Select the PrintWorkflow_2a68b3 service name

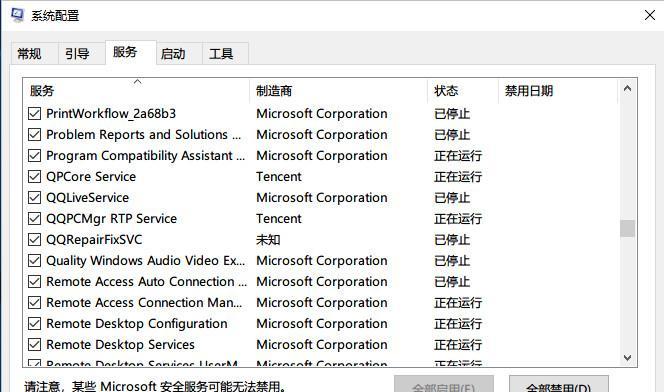pos(111,113)
